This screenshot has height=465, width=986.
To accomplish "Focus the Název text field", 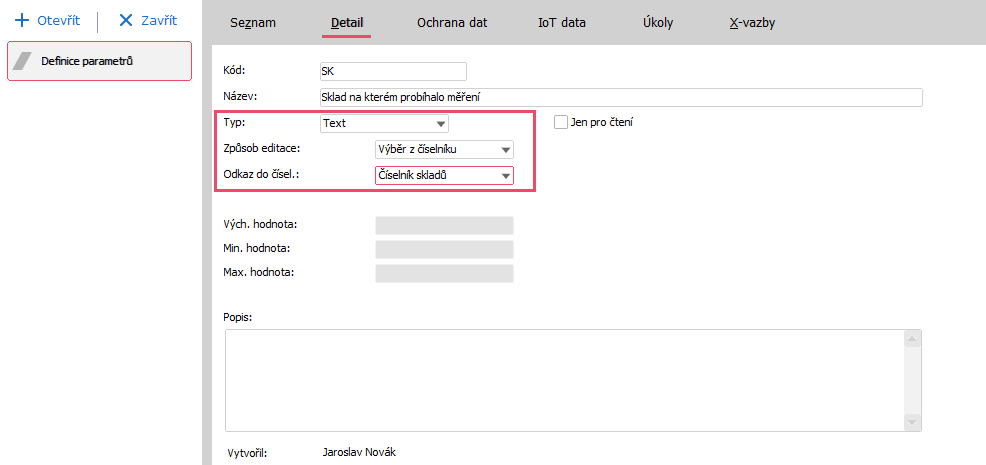I will tap(620, 97).
